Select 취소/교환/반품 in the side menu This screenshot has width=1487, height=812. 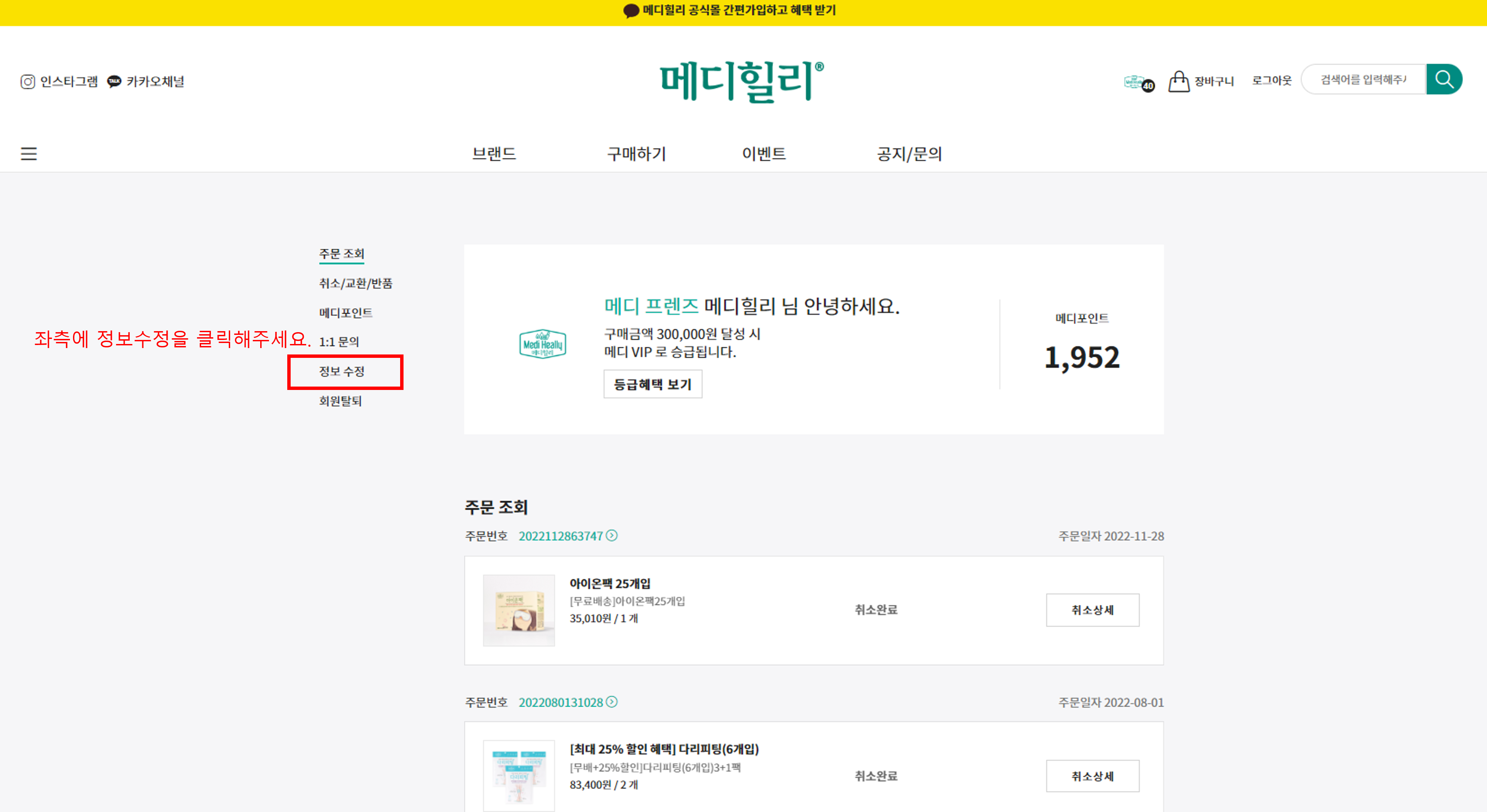(x=356, y=284)
